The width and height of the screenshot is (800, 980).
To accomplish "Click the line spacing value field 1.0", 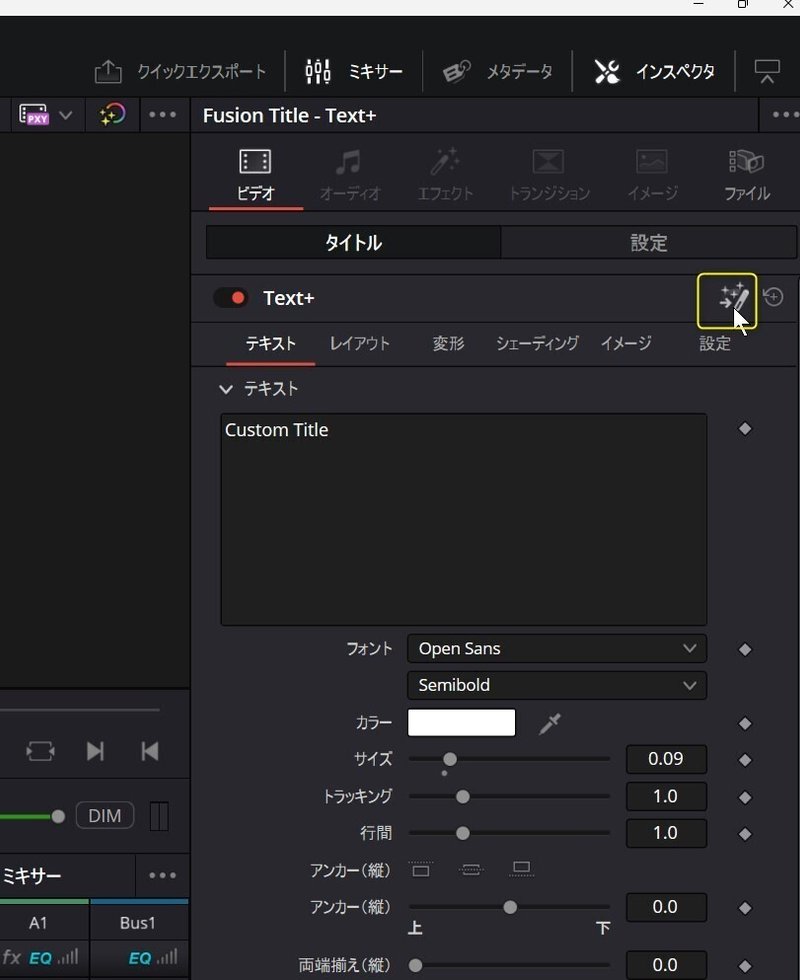I will click(x=666, y=833).
